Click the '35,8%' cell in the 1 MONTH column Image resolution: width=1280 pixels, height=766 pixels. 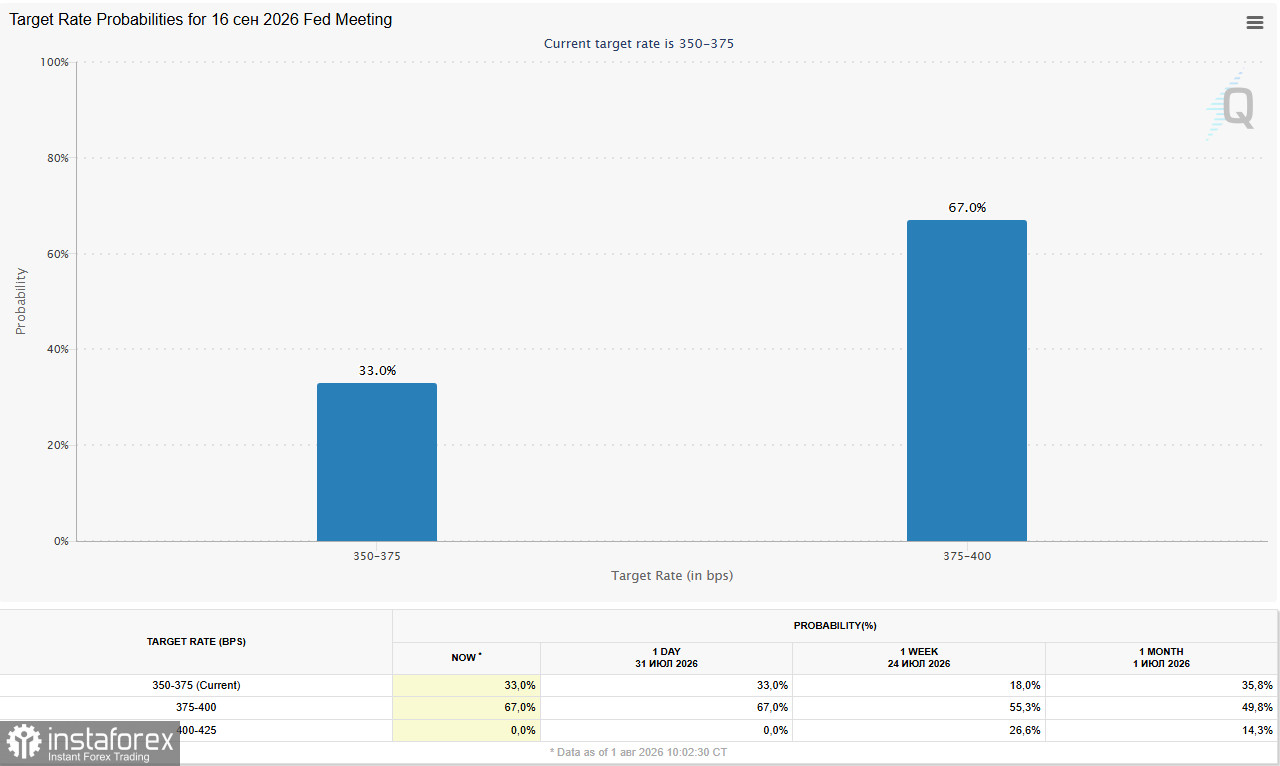click(x=1162, y=686)
